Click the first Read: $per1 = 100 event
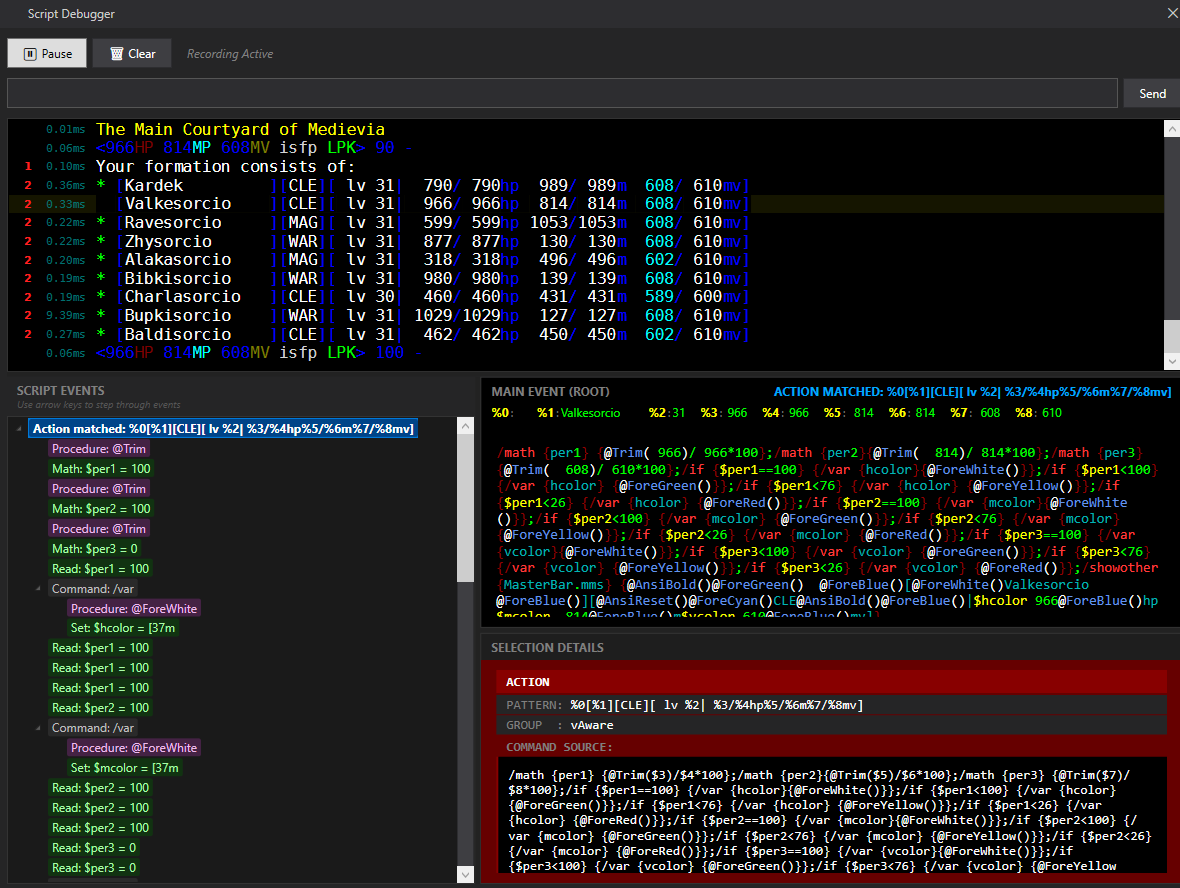The width and height of the screenshot is (1180, 888). click(x=100, y=568)
